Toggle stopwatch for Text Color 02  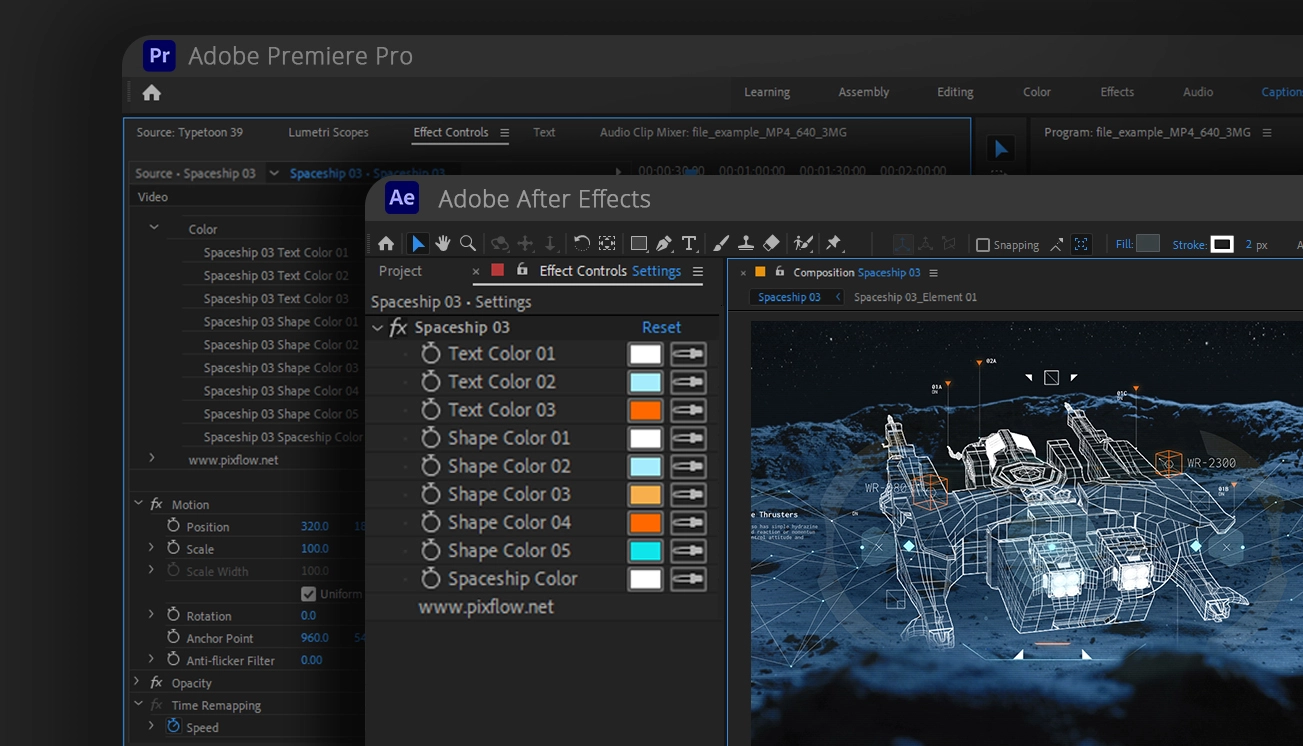pyautogui.click(x=431, y=382)
